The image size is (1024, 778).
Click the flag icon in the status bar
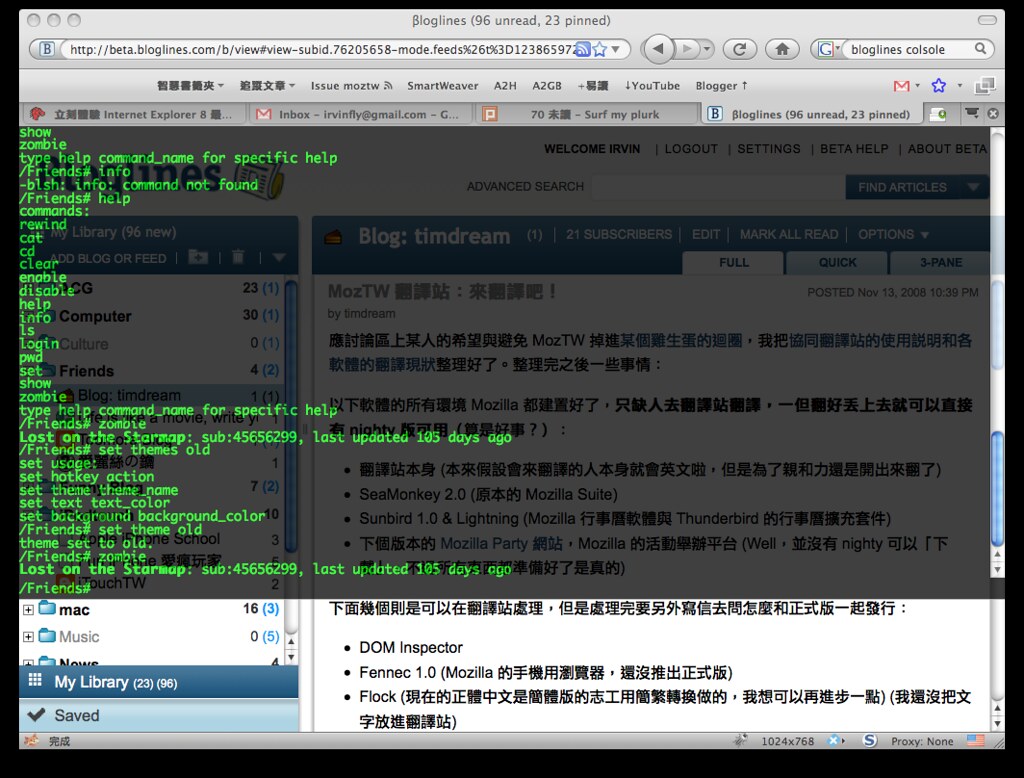click(975, 741)
